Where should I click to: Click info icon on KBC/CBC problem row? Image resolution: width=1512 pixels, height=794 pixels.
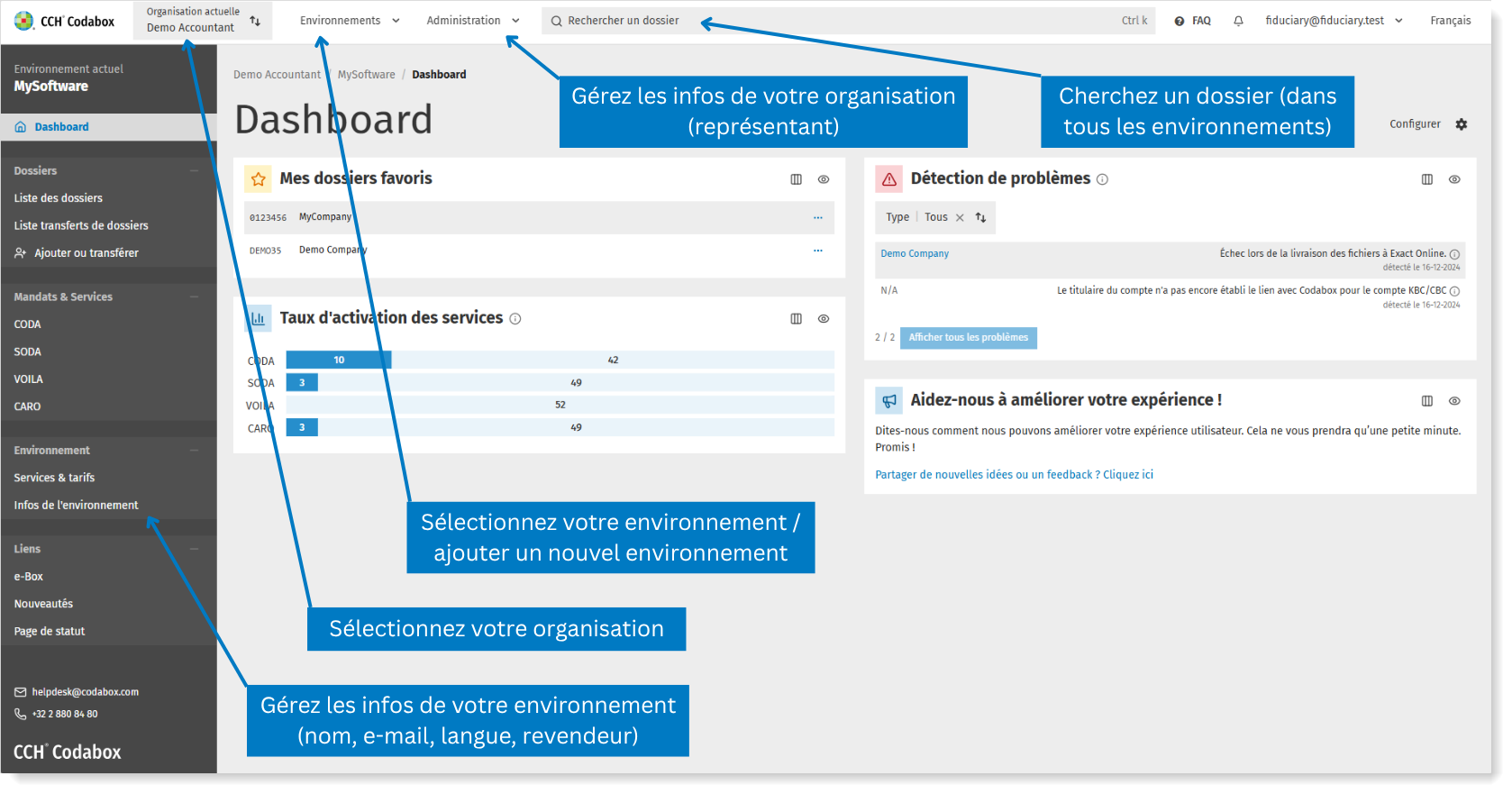tap(1454, 291)
